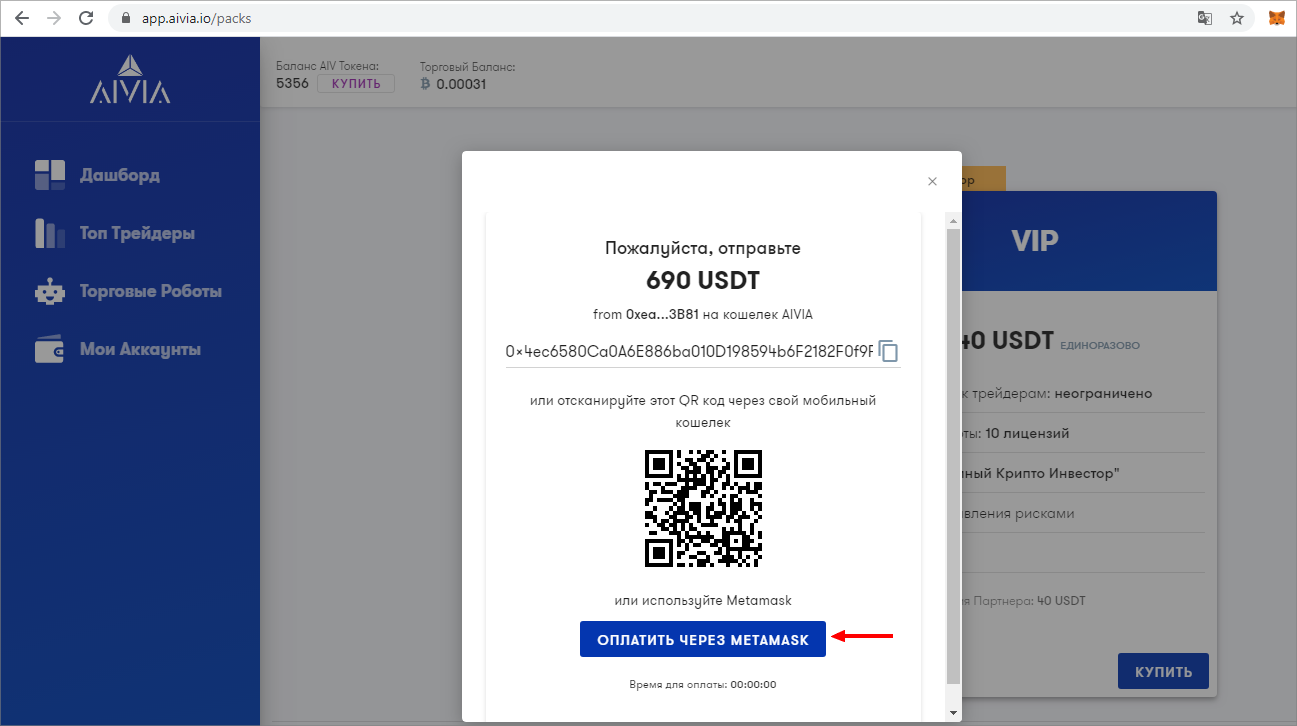Click the balance value 5356

pos(292,84)
